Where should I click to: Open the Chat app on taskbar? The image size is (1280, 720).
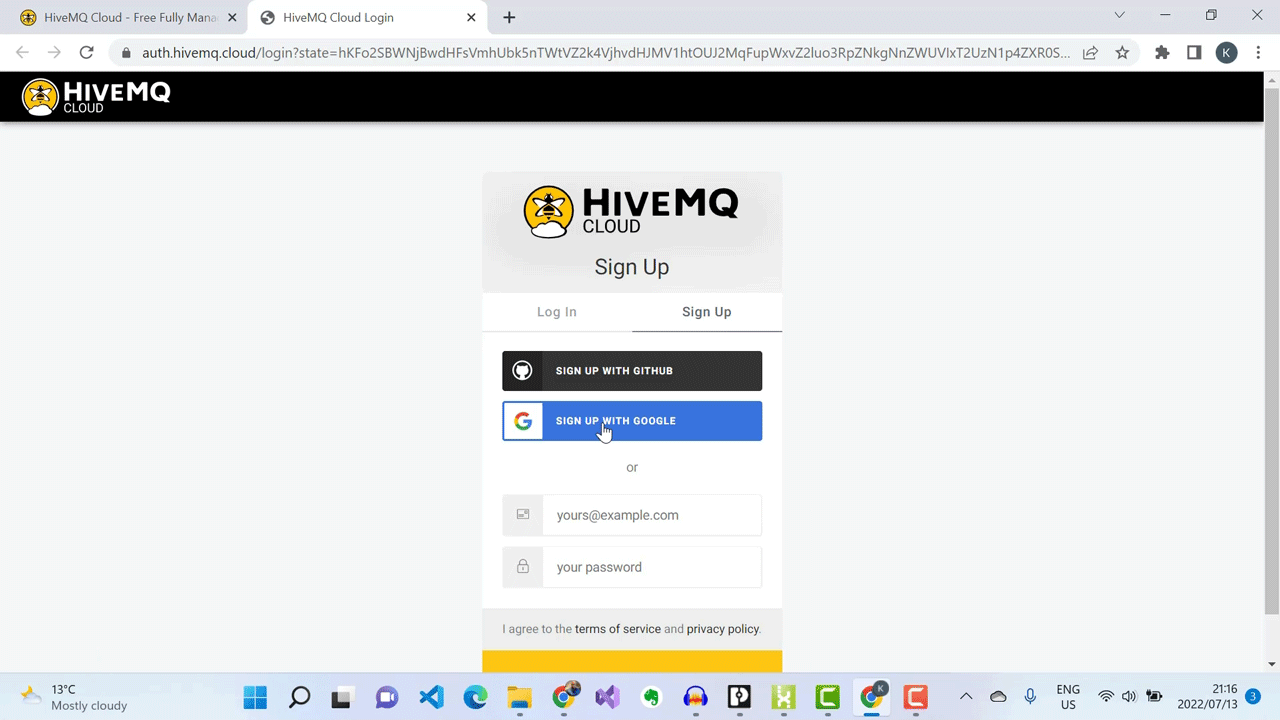pyautogui.click(x=387, y=697)
